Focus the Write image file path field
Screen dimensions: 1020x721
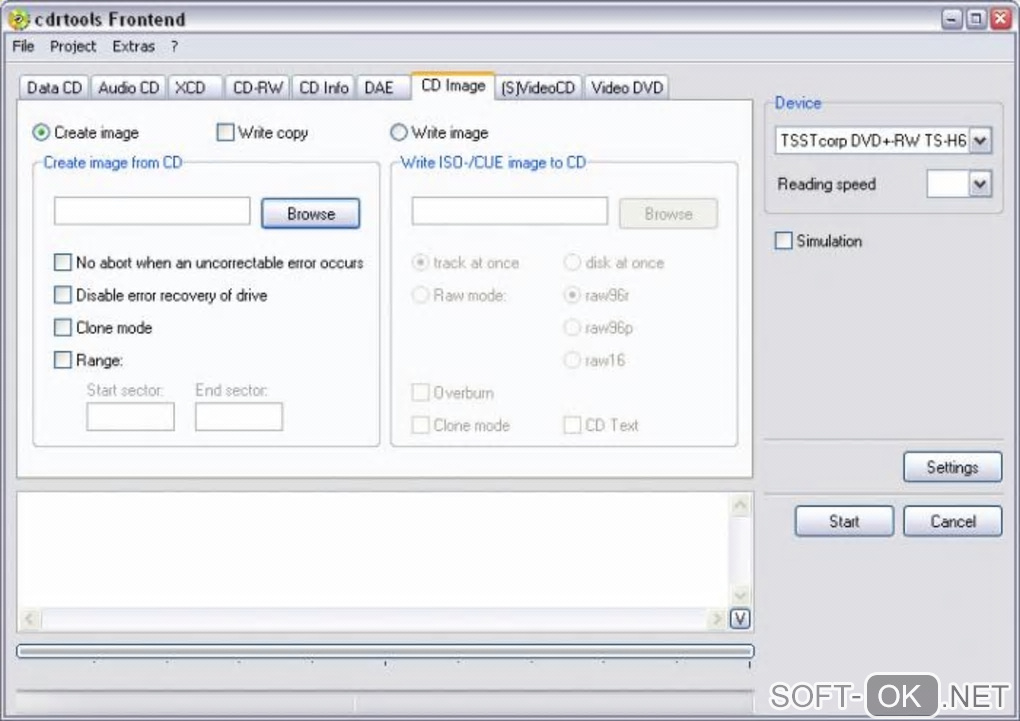(x=510, y=211)
